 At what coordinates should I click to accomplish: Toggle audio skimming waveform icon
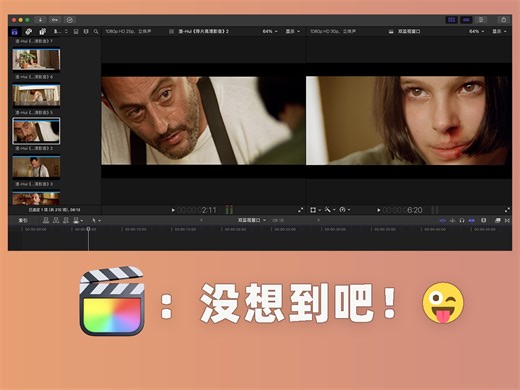click(x=452, y=220)
